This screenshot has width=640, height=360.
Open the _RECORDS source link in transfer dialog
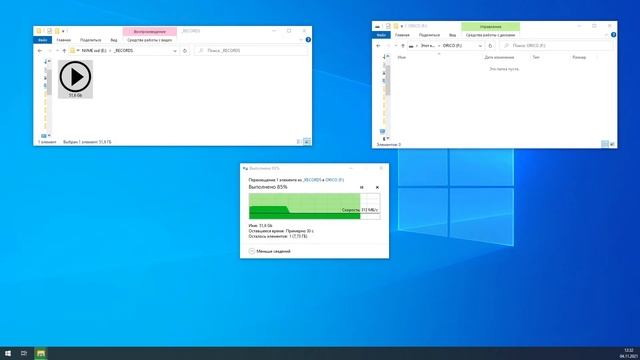pyautogui.click(x=312, y=180)
